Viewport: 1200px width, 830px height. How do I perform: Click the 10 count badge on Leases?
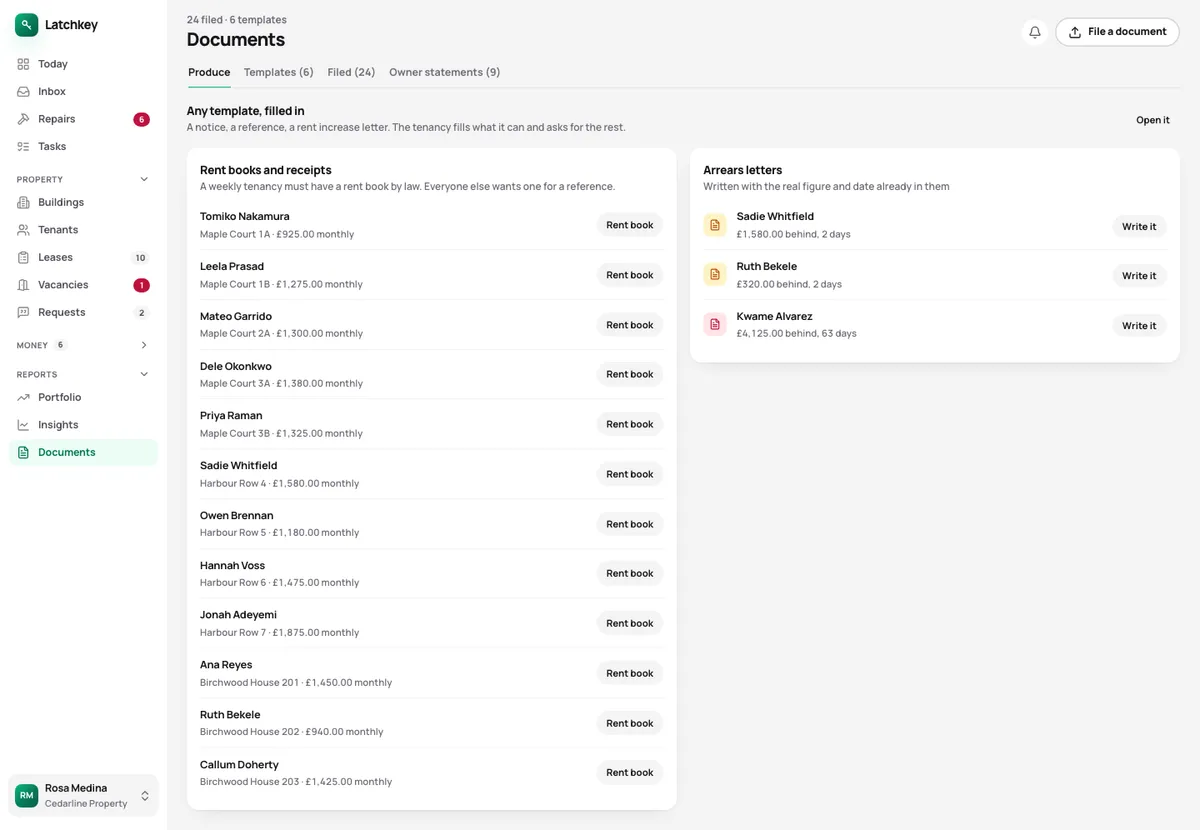click(x=141, y=258)
